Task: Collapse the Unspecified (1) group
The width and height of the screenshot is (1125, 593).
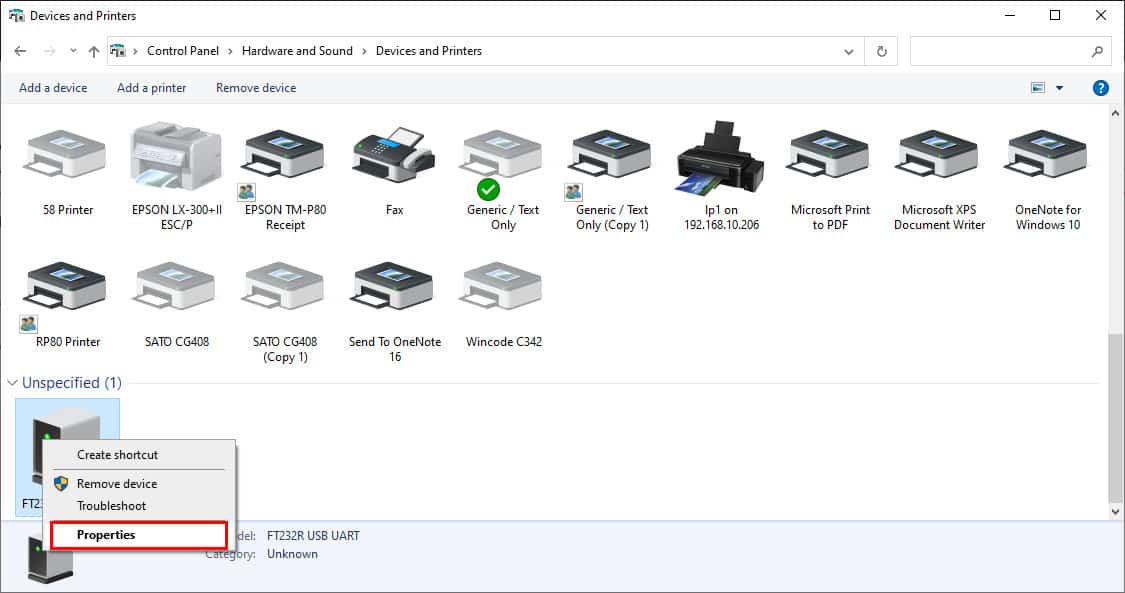Action: click(12, 383)
